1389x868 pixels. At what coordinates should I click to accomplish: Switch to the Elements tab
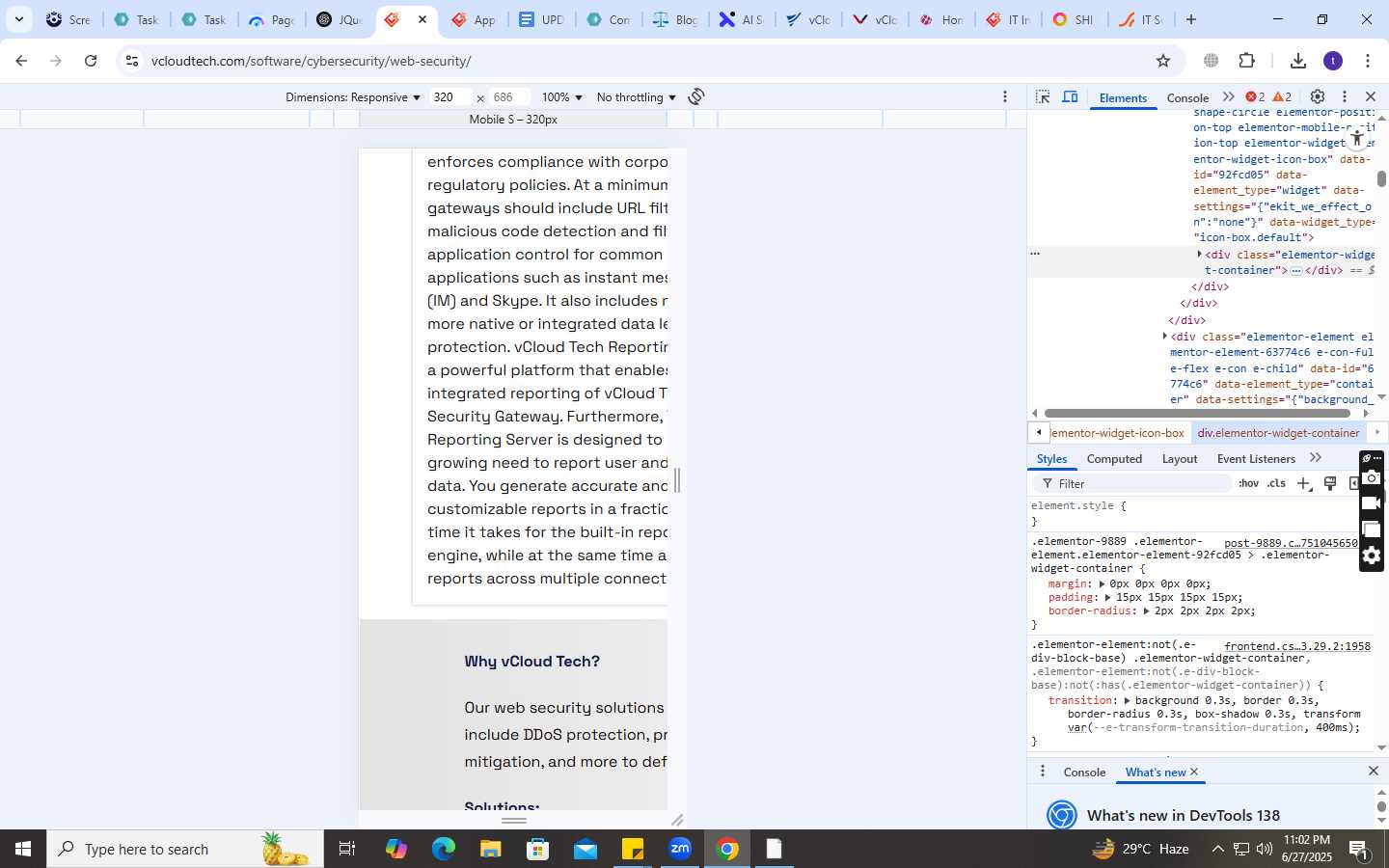click(1123, 97)
